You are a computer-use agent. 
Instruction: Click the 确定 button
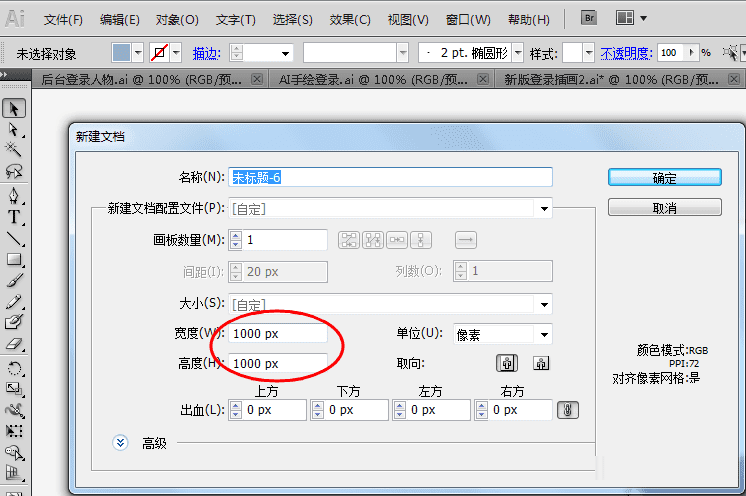(x=665, y=178)
